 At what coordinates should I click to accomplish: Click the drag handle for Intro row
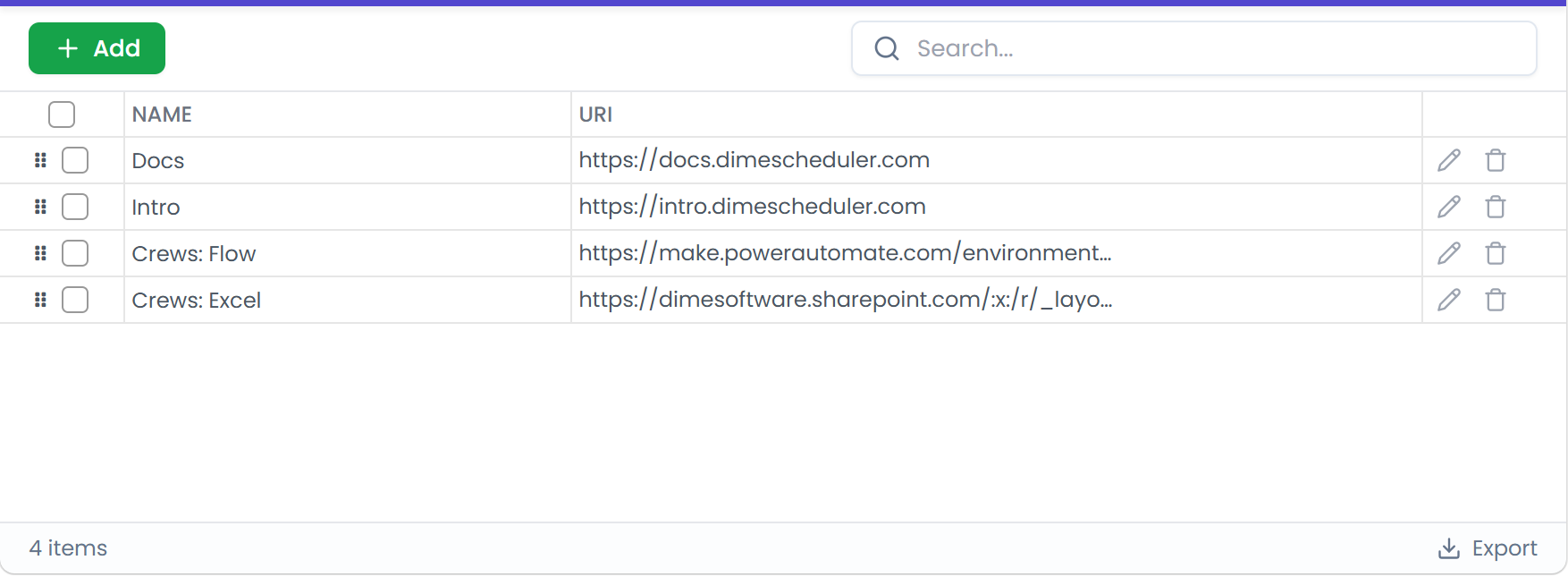(x=40, y=207)
